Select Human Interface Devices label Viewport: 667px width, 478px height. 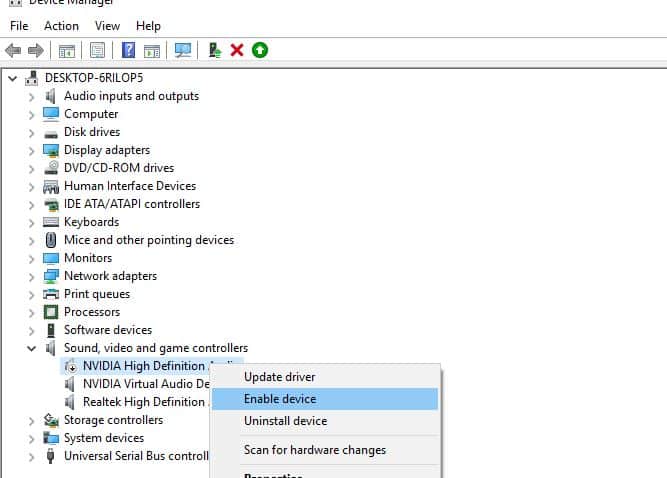(x=130, y=186)
